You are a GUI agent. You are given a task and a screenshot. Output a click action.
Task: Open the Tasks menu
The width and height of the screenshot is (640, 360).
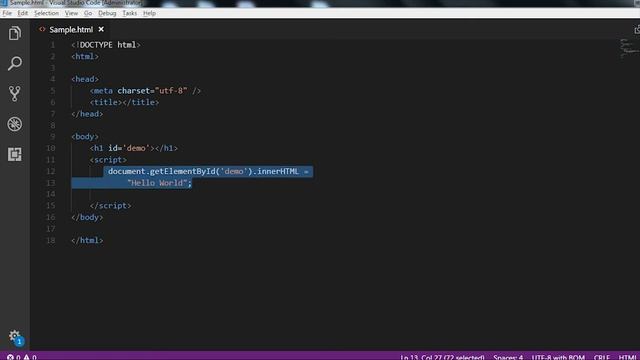point(129,13)
